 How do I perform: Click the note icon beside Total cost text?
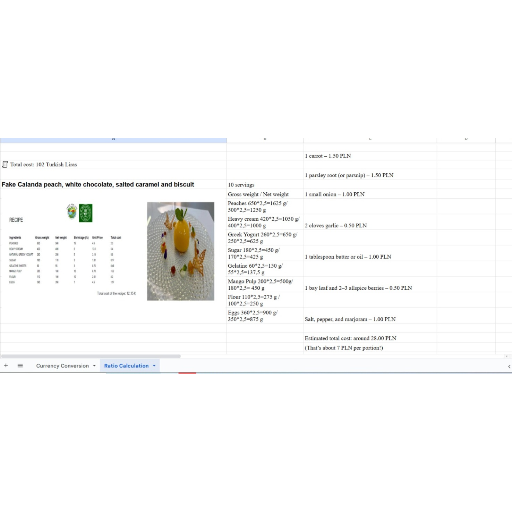coord(5,164)
